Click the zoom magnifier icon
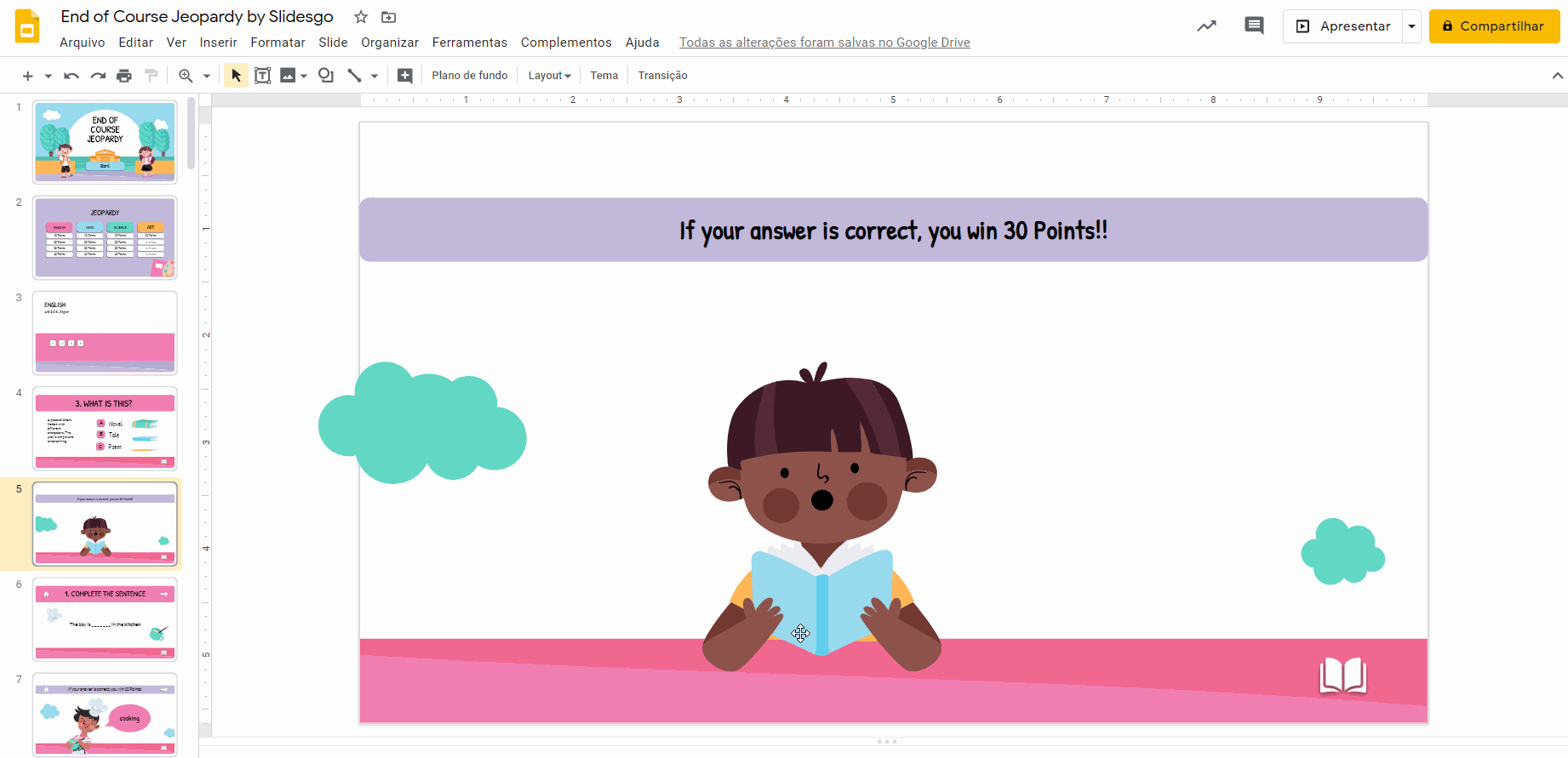 [x=186, y=76]
